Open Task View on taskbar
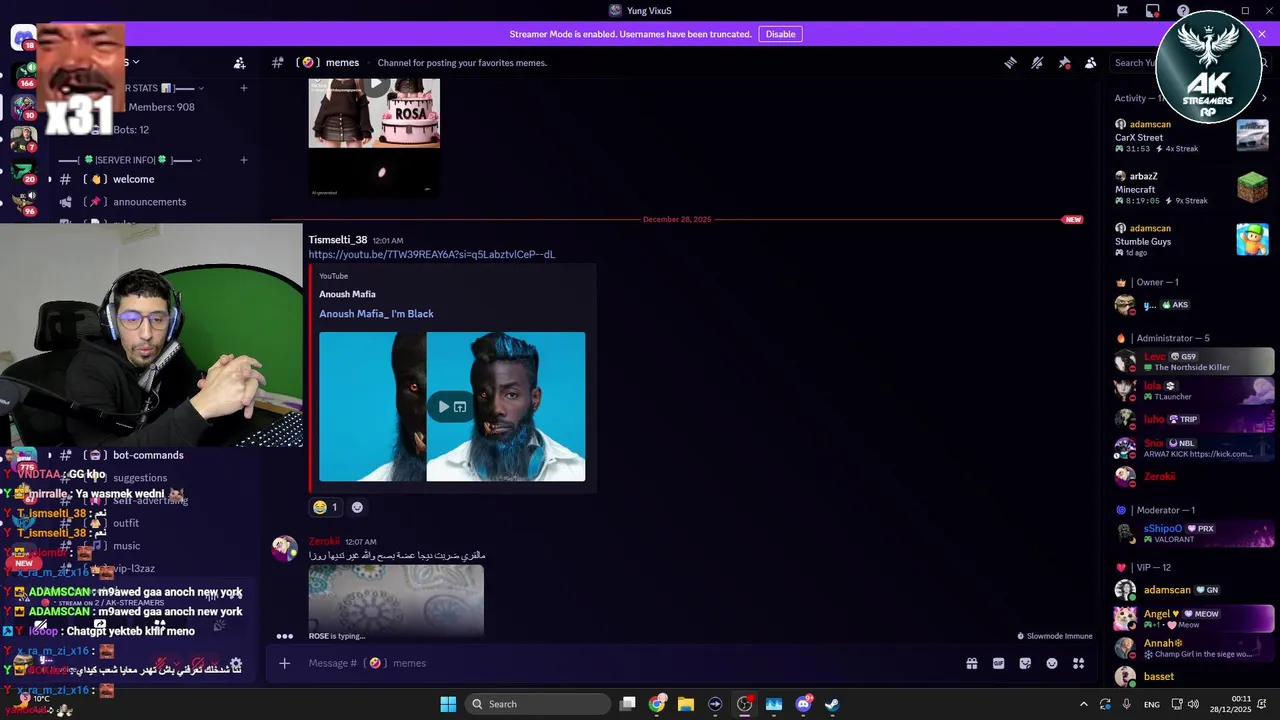 [627, 704]
